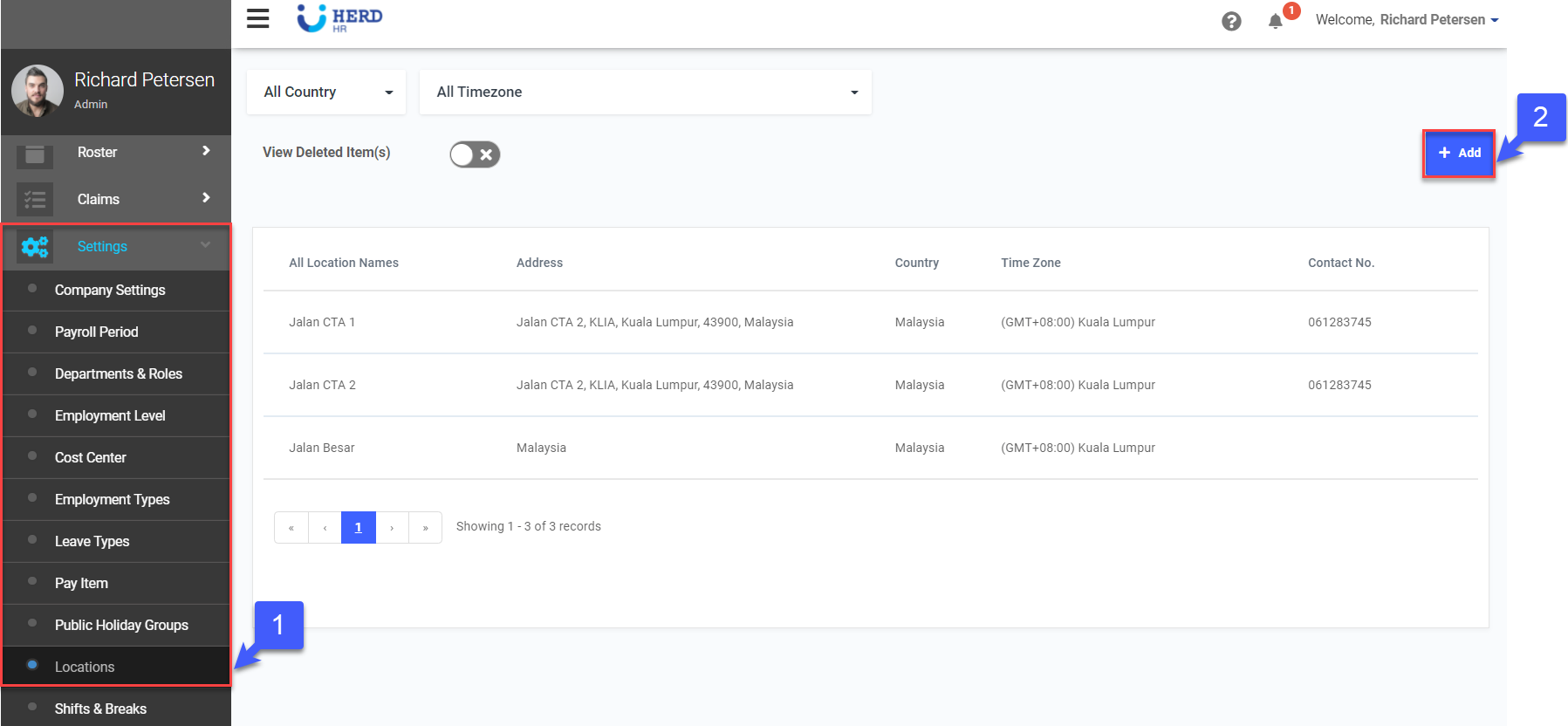Go to pagination page 1
This screenshot has width=1568, height=726.
point(358,528)
